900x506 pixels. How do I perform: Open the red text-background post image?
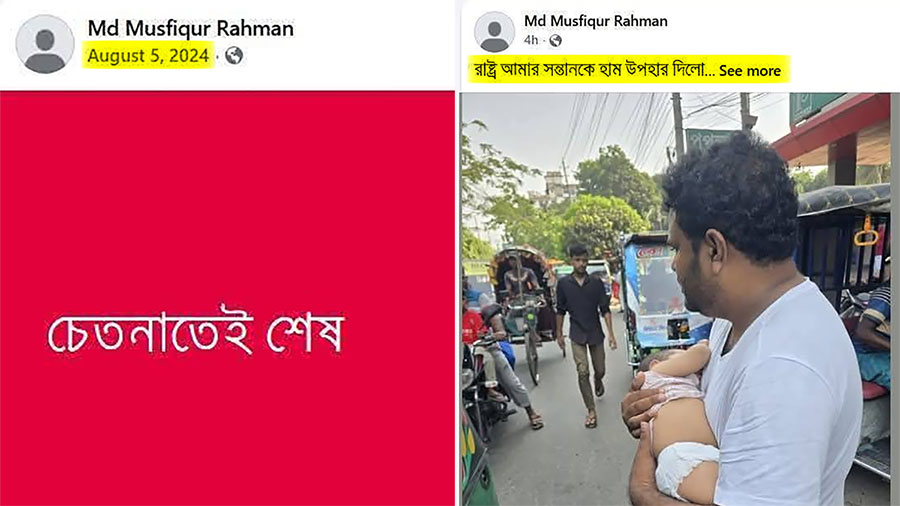(227, 298)
